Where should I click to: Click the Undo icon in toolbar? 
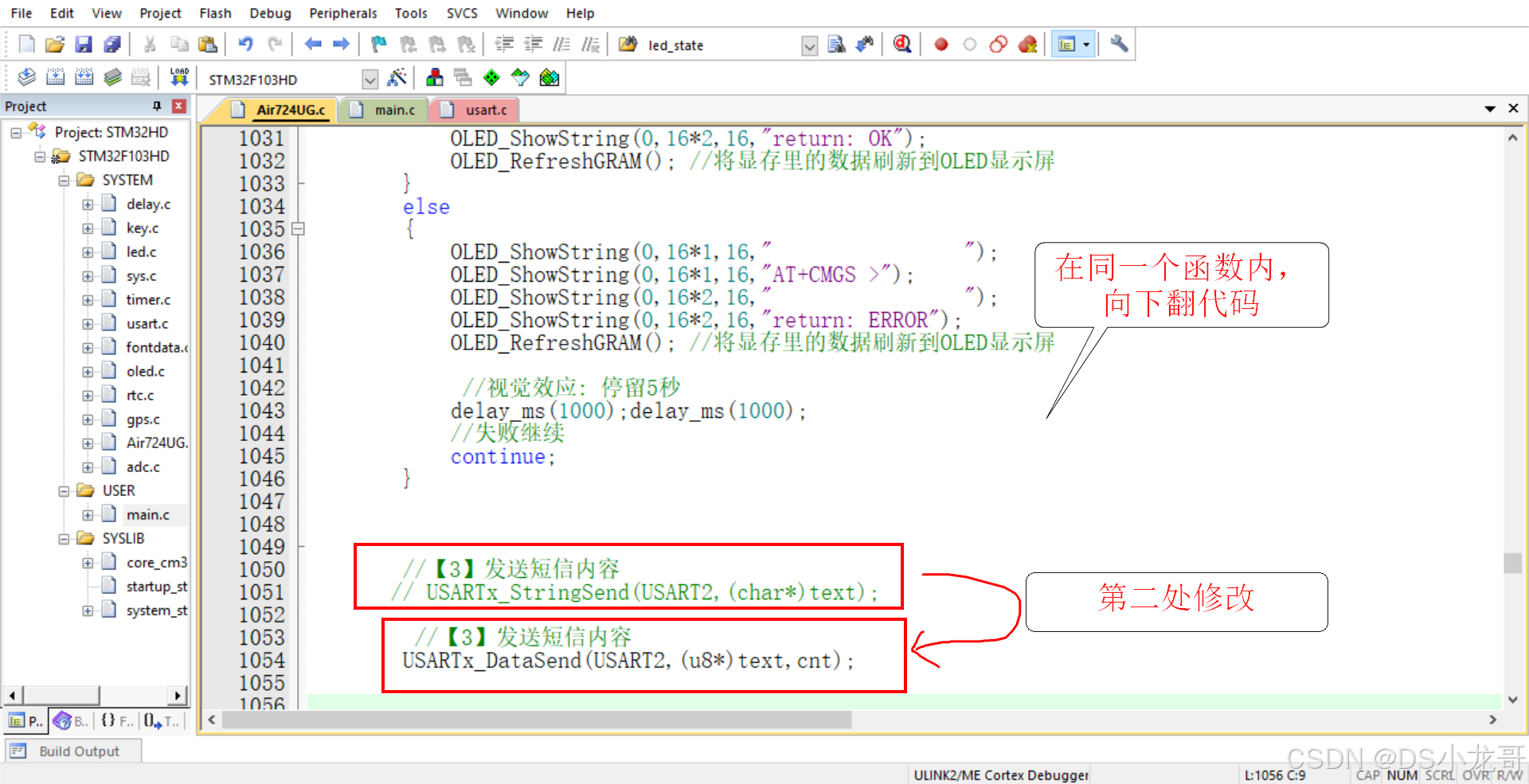[x=245, y=45]
